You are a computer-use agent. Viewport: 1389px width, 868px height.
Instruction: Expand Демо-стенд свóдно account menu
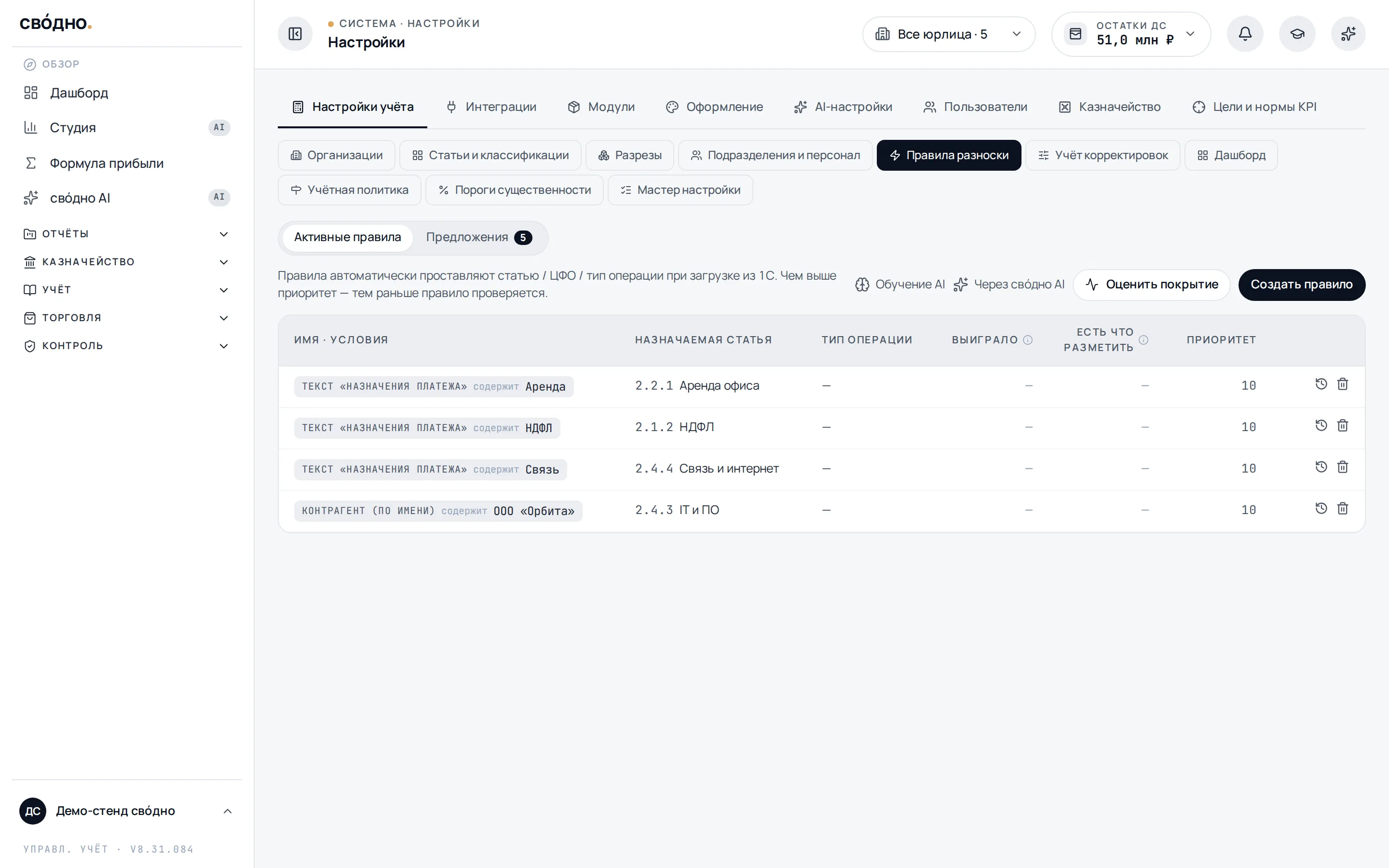(x=126, y=811)
